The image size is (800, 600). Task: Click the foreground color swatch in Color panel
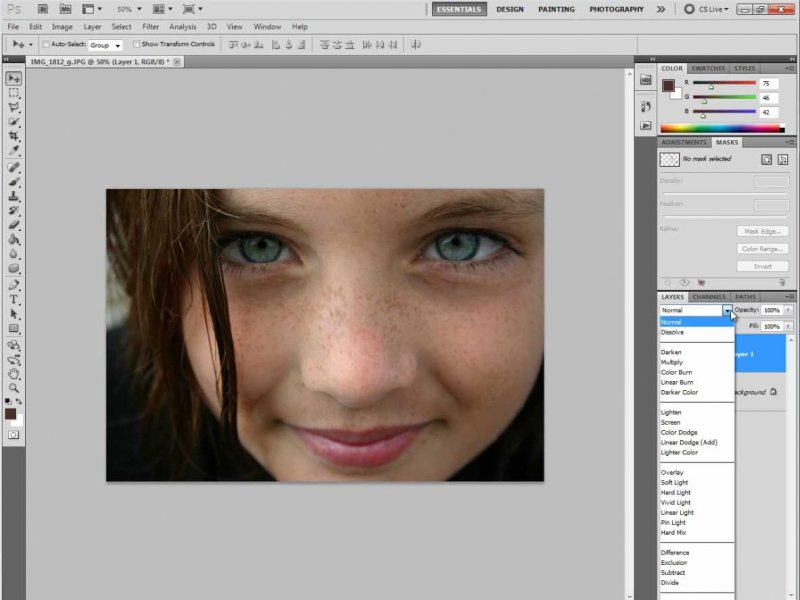(667, 86)
